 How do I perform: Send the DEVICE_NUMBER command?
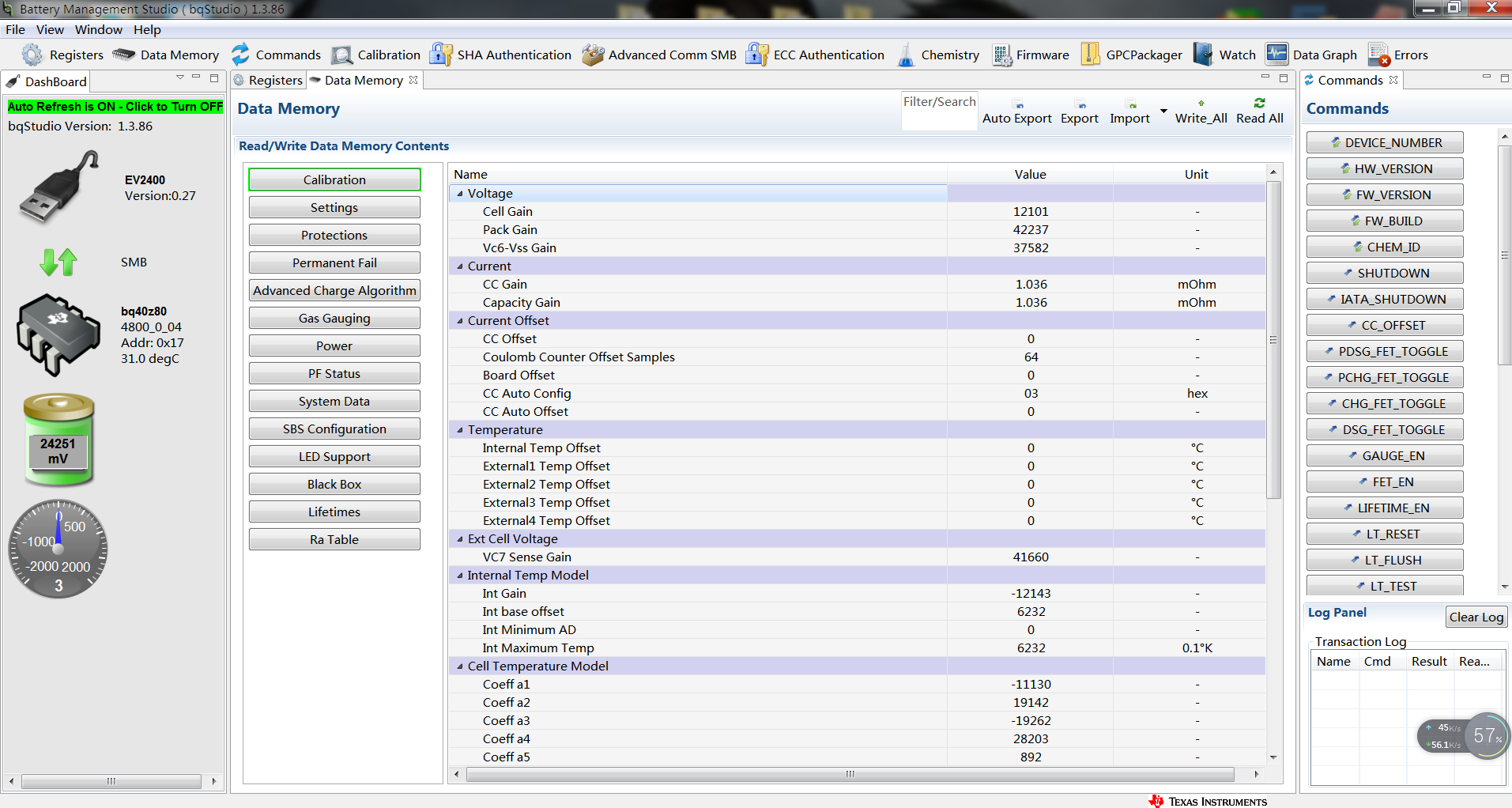point(1385,142)
